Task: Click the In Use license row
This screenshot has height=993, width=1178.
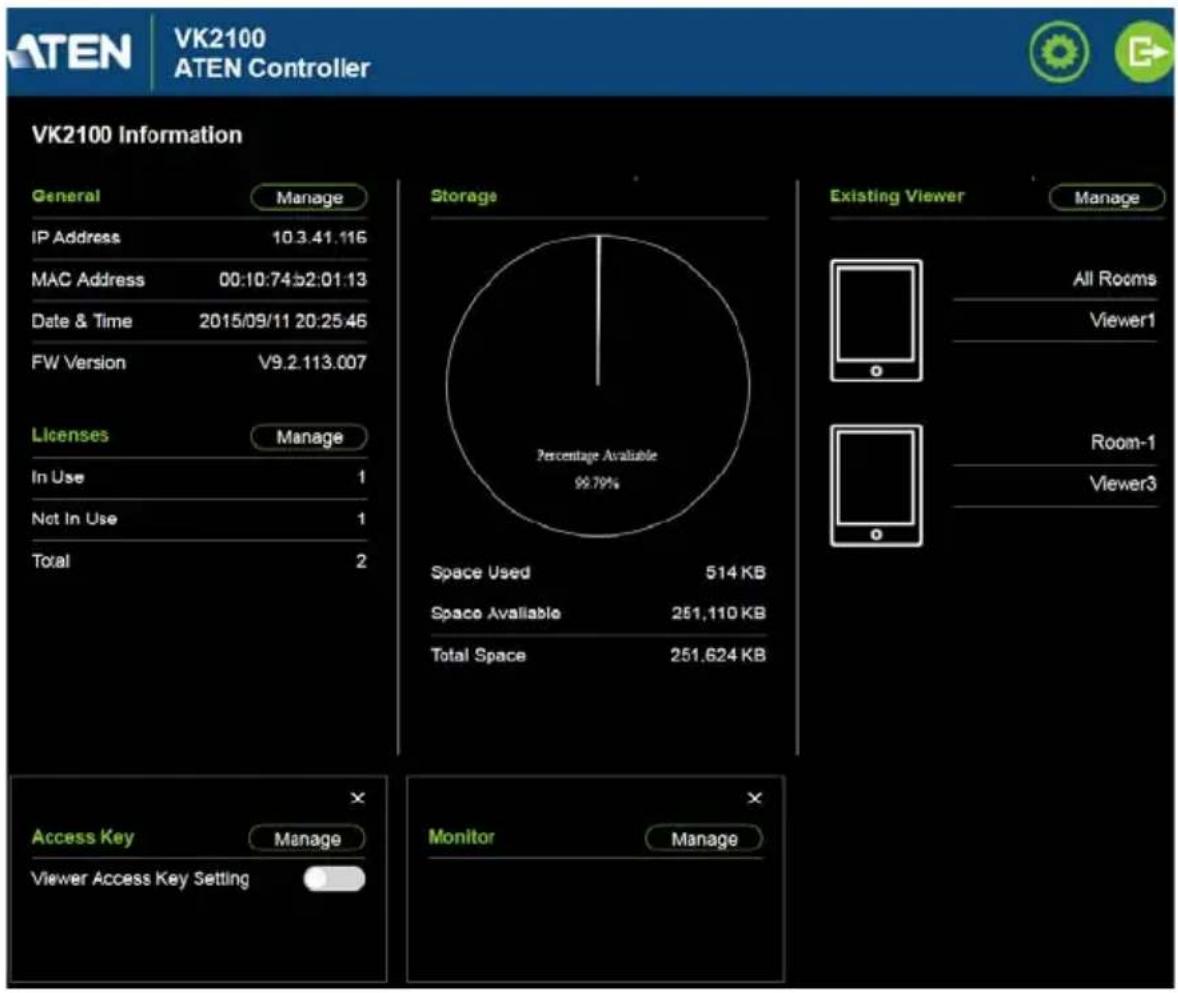Action: point(199,478)
